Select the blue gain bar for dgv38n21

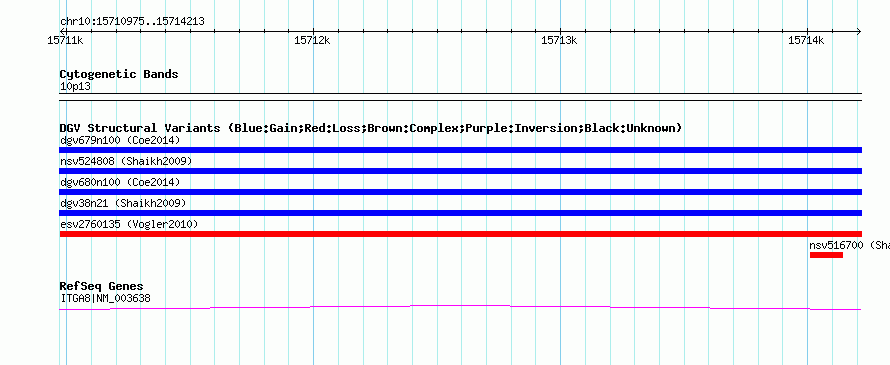[x=460, y=213]
